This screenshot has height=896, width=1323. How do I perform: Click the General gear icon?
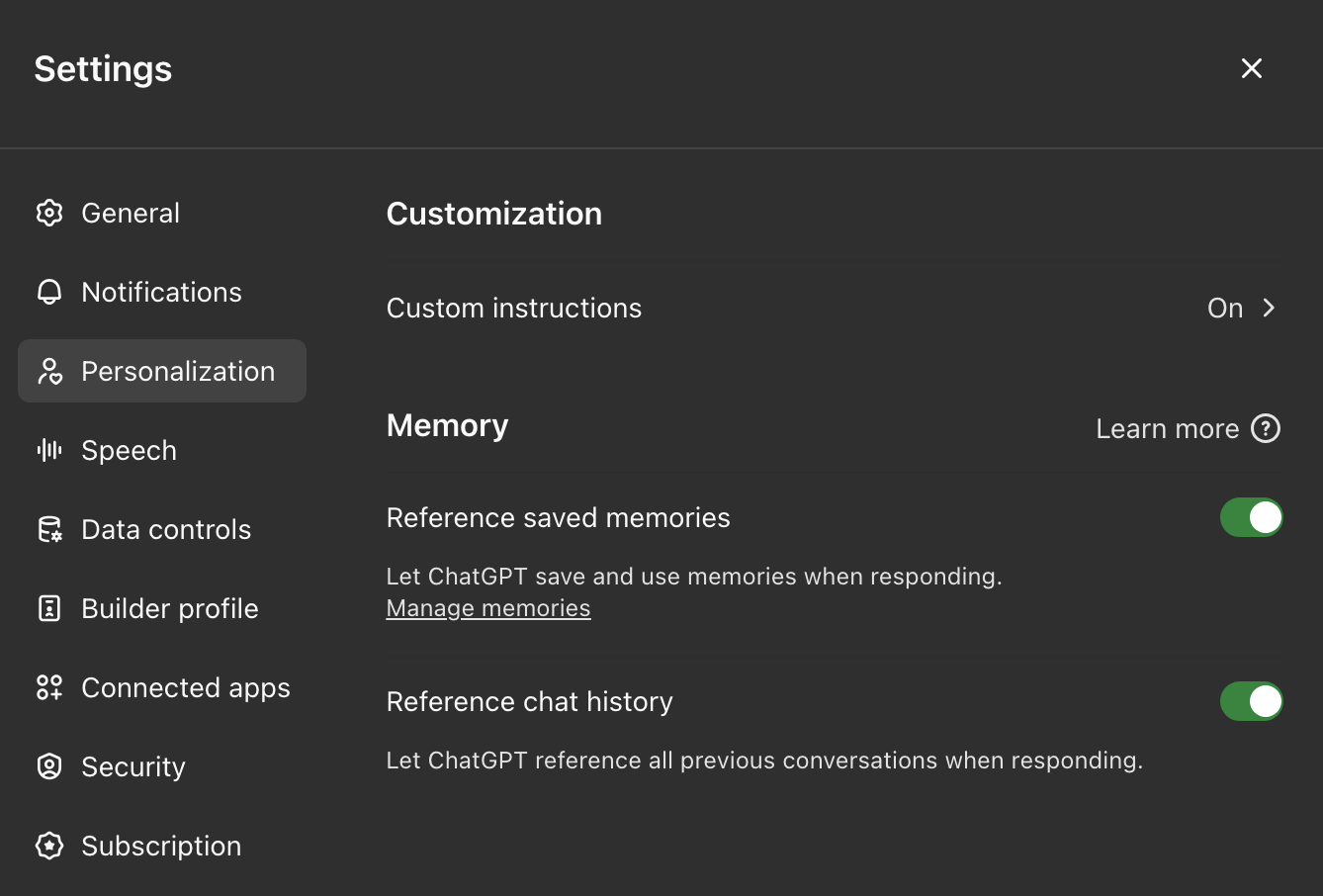click(49, 213)
